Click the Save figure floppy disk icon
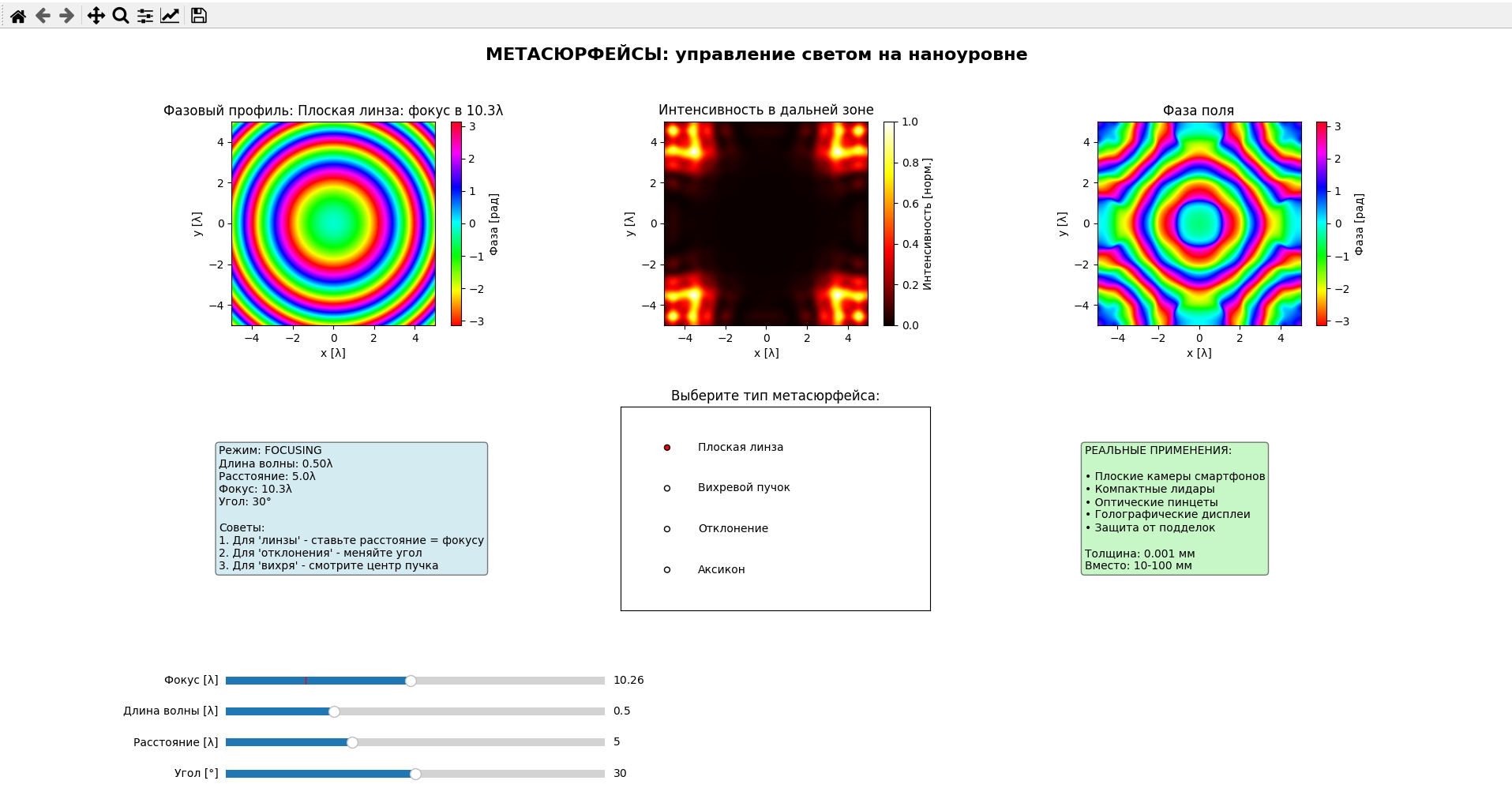The width and height of the screenshot is (1512, 803). point(199,16)
